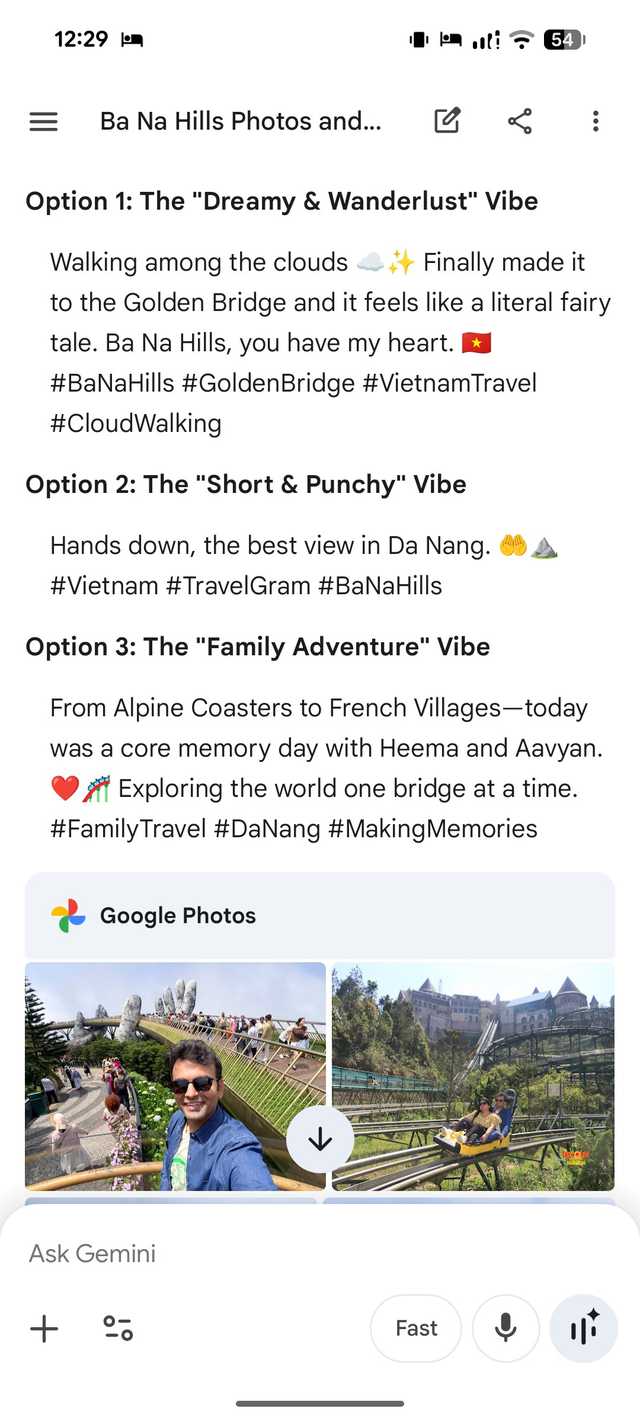
Task: Open the alpine coaster photo
Action: coord(473,1075)
